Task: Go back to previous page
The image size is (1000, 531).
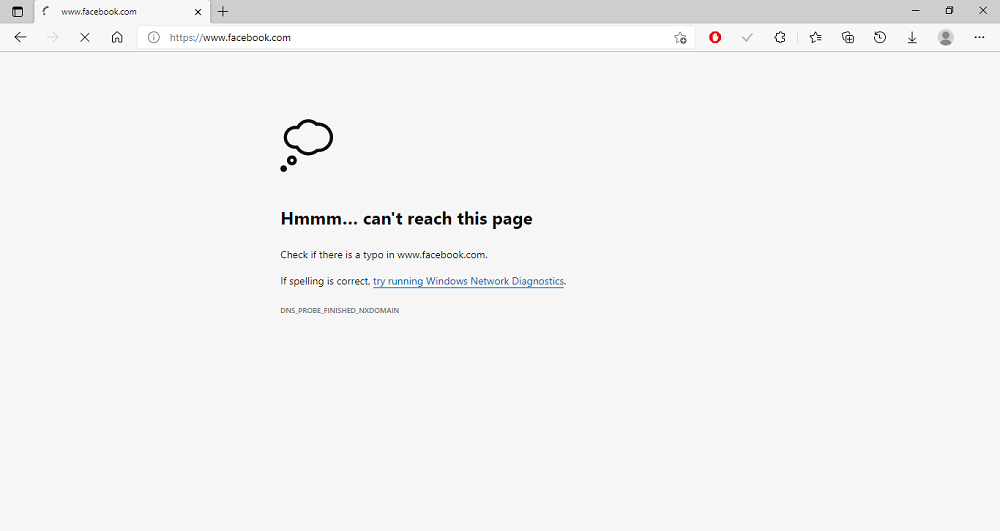Action: pyautogui.click(x=20, y=38)
